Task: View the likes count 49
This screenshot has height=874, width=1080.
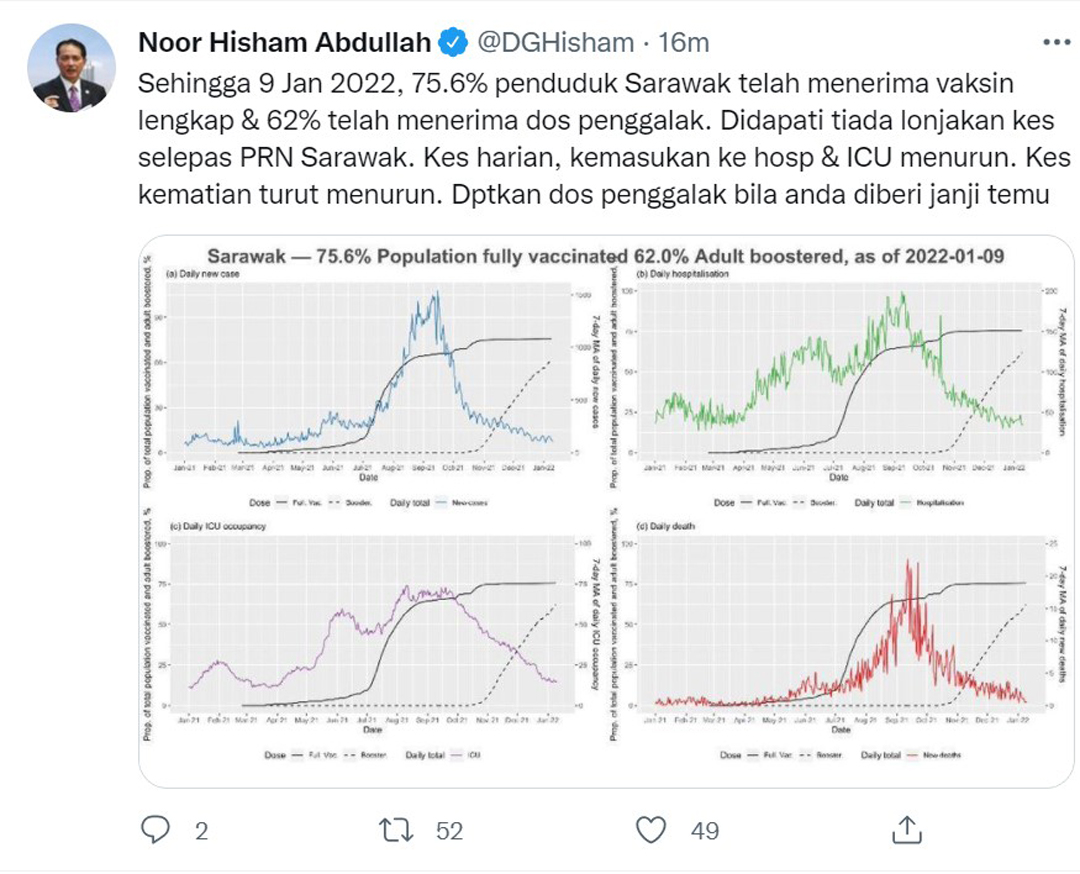Action: [705, 831]
